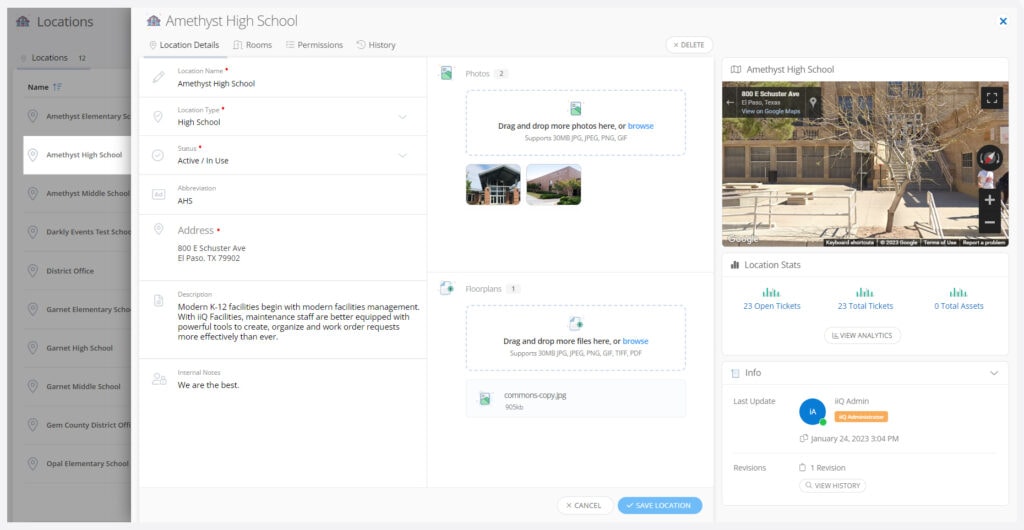Select Amethyst Middle School in the list
The width and height of the screenshot is (1024, 530).
coord(77,194)
